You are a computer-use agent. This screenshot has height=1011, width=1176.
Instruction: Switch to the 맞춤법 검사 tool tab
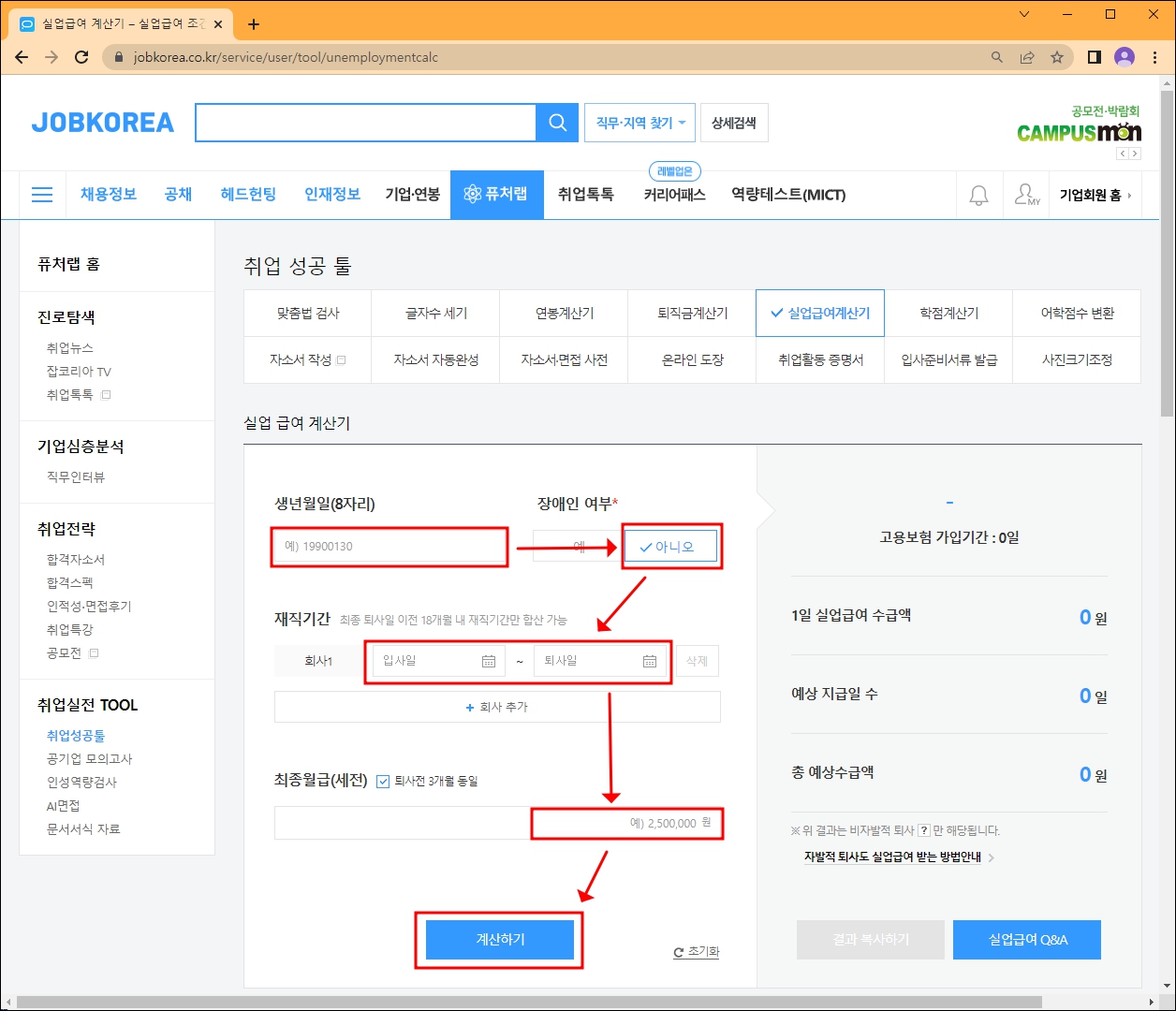pos(308,314)
